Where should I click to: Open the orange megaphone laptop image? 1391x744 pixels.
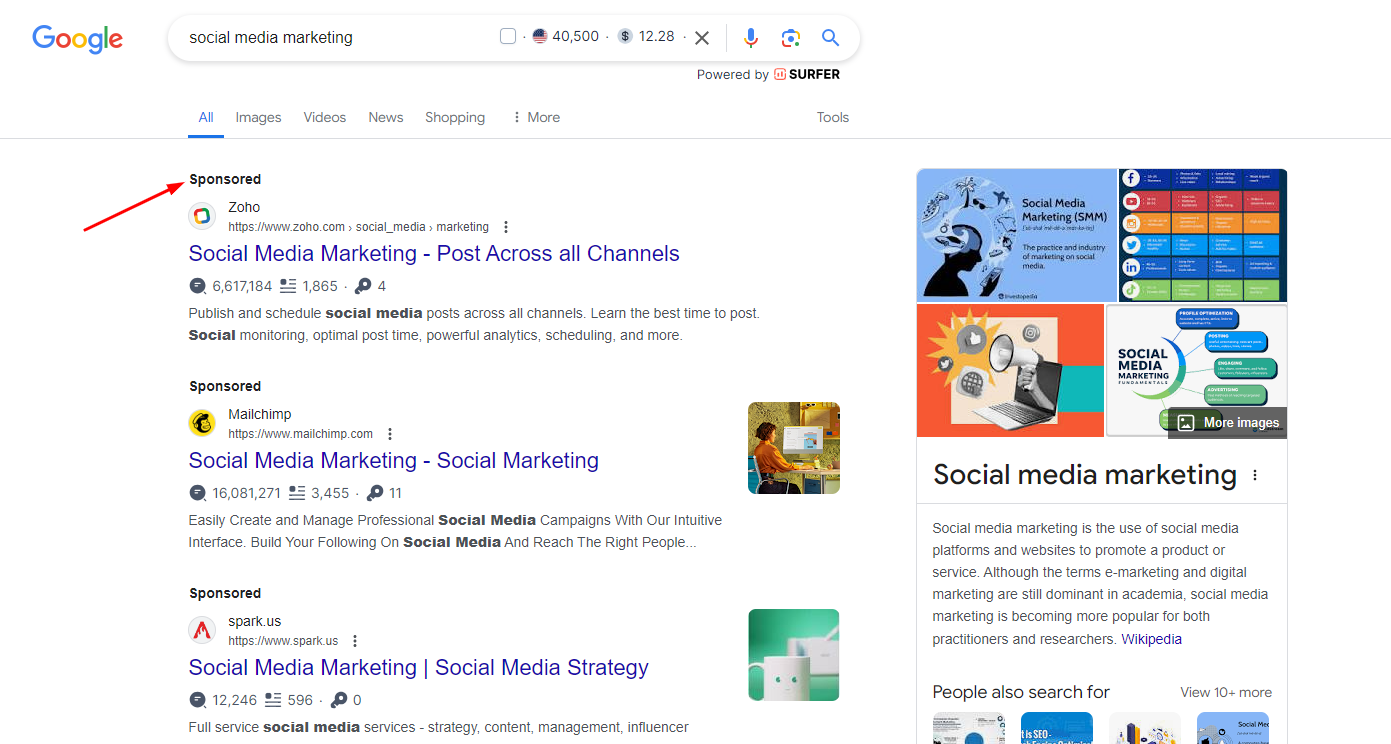1010,371
